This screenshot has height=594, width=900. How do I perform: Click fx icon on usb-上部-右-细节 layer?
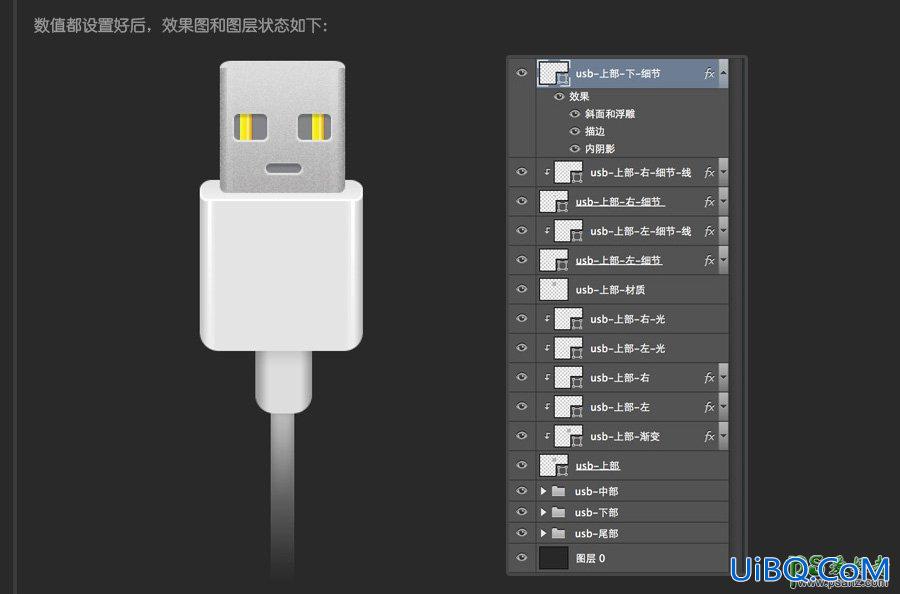click(x=709, y=202)
